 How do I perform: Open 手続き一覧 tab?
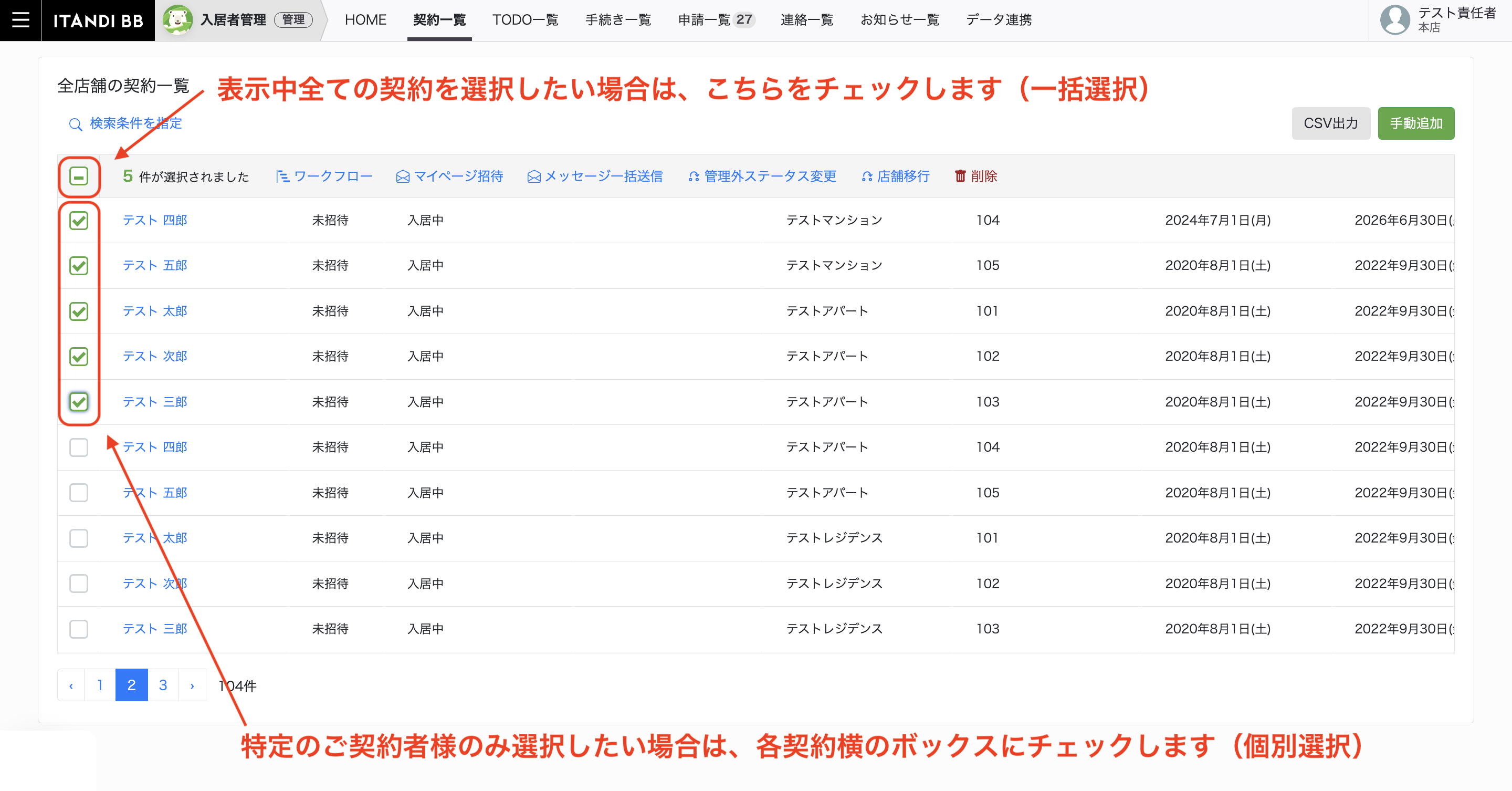coord(618,20)
